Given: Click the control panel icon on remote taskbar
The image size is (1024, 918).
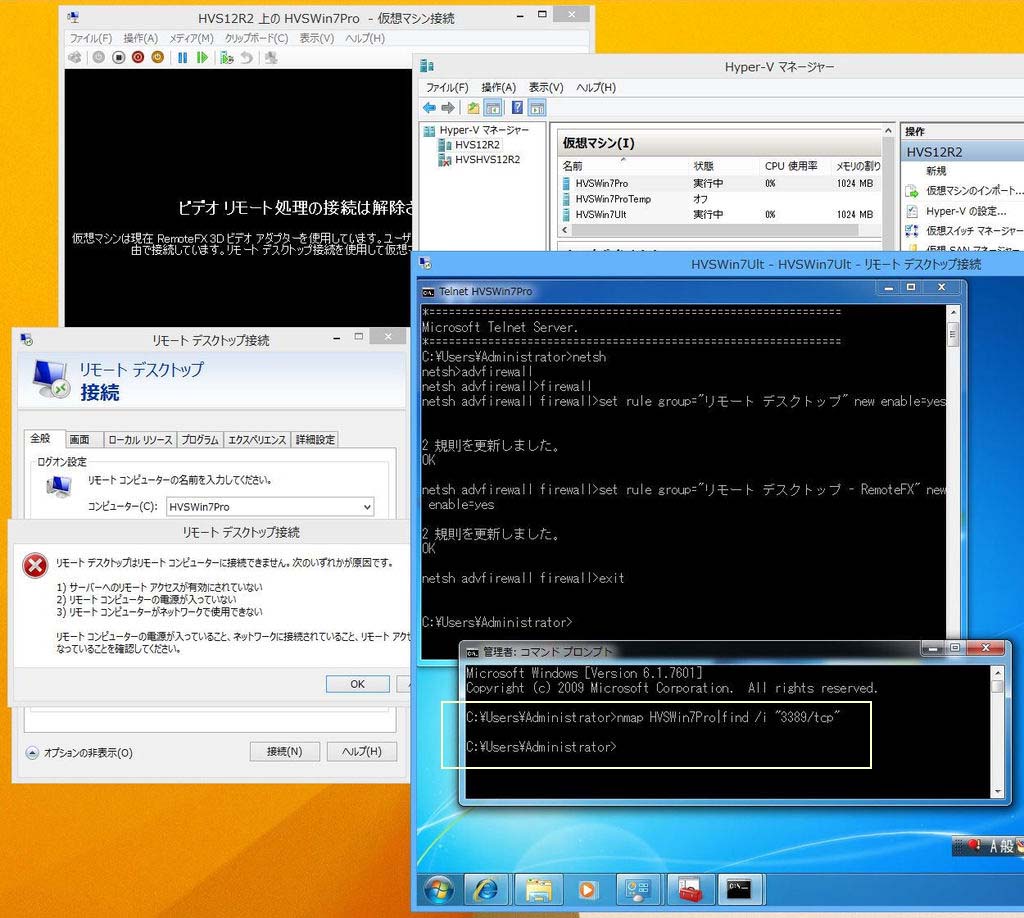Looking at the screenshot, I should pyautogui.click(x=638, y=889).
